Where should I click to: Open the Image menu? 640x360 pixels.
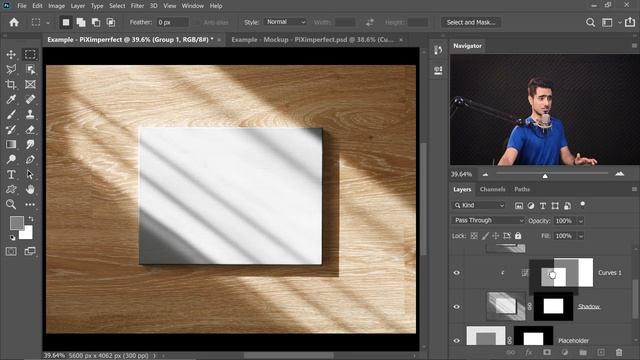click(56, 6)
